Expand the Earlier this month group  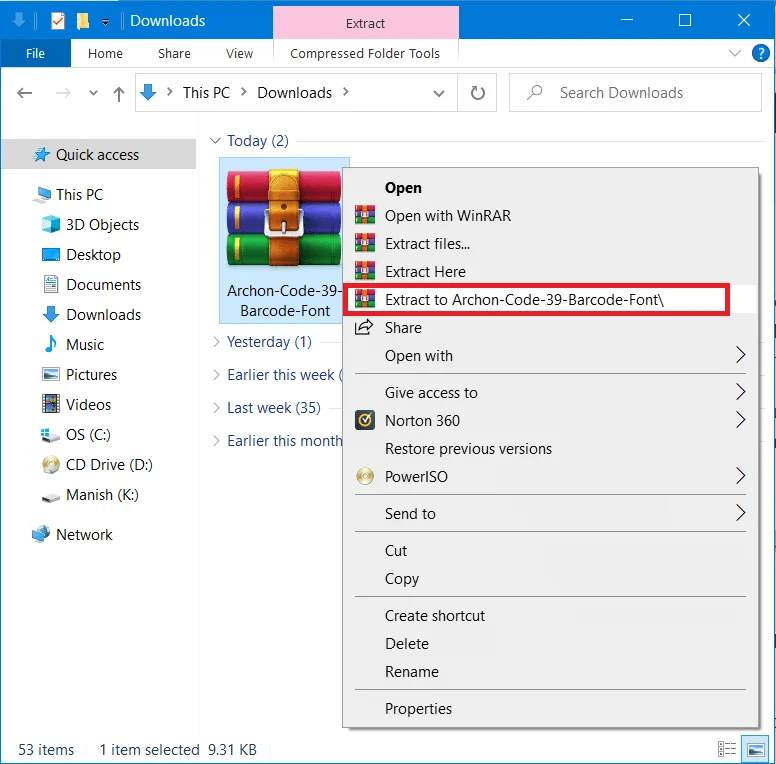coord(216,440)
